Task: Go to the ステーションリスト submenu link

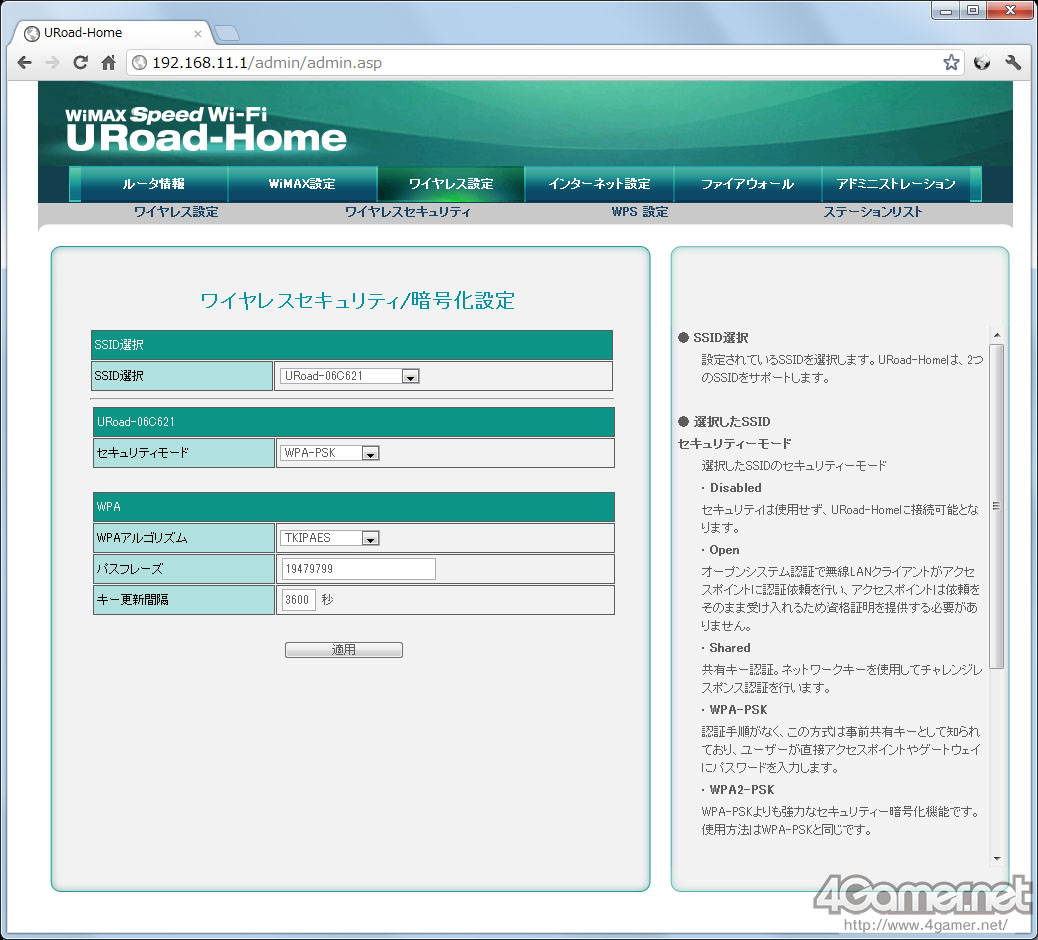Action: 873,212
